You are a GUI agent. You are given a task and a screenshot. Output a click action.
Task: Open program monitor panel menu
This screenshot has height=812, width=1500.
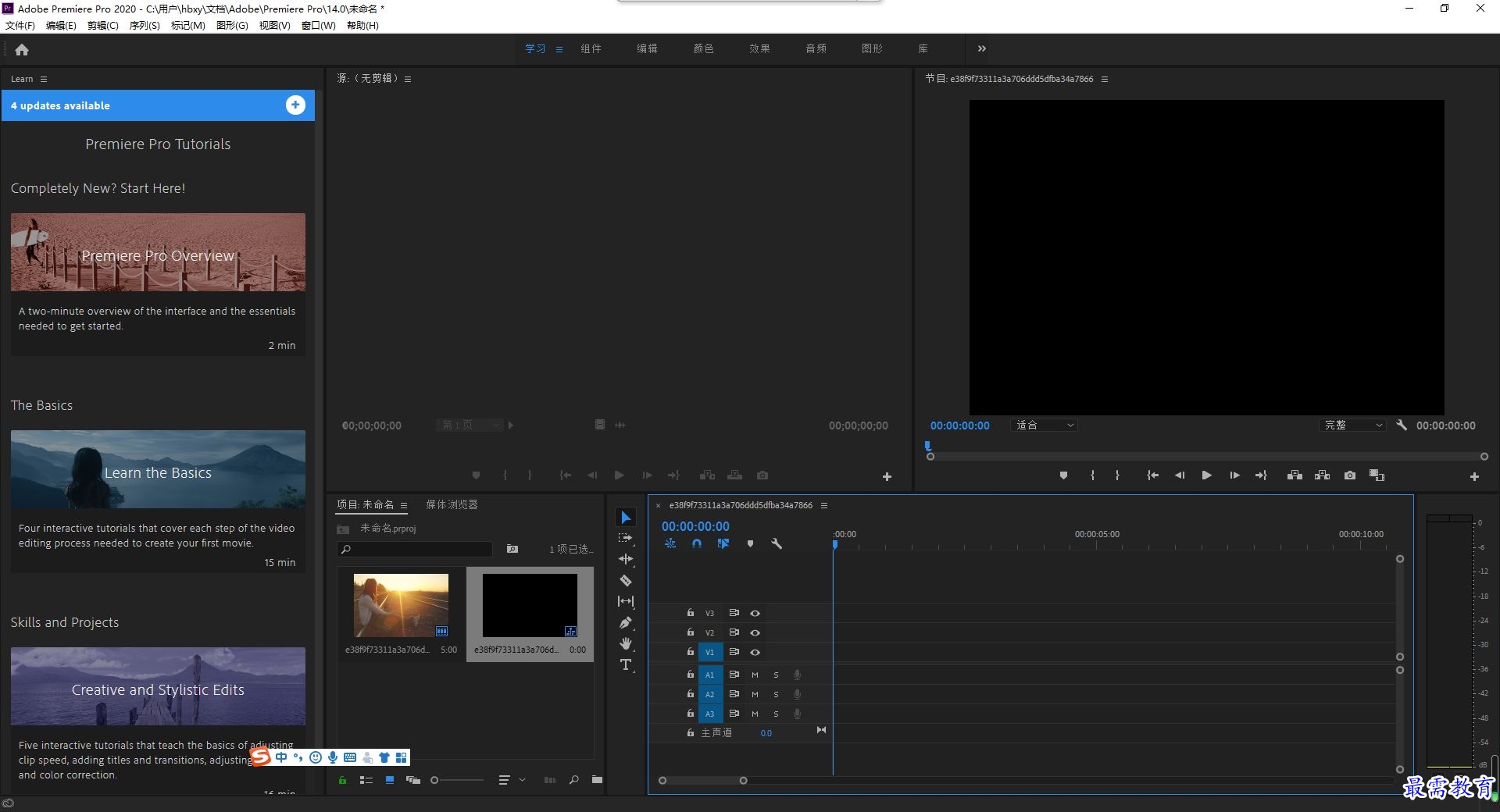tap(1105, 79)
